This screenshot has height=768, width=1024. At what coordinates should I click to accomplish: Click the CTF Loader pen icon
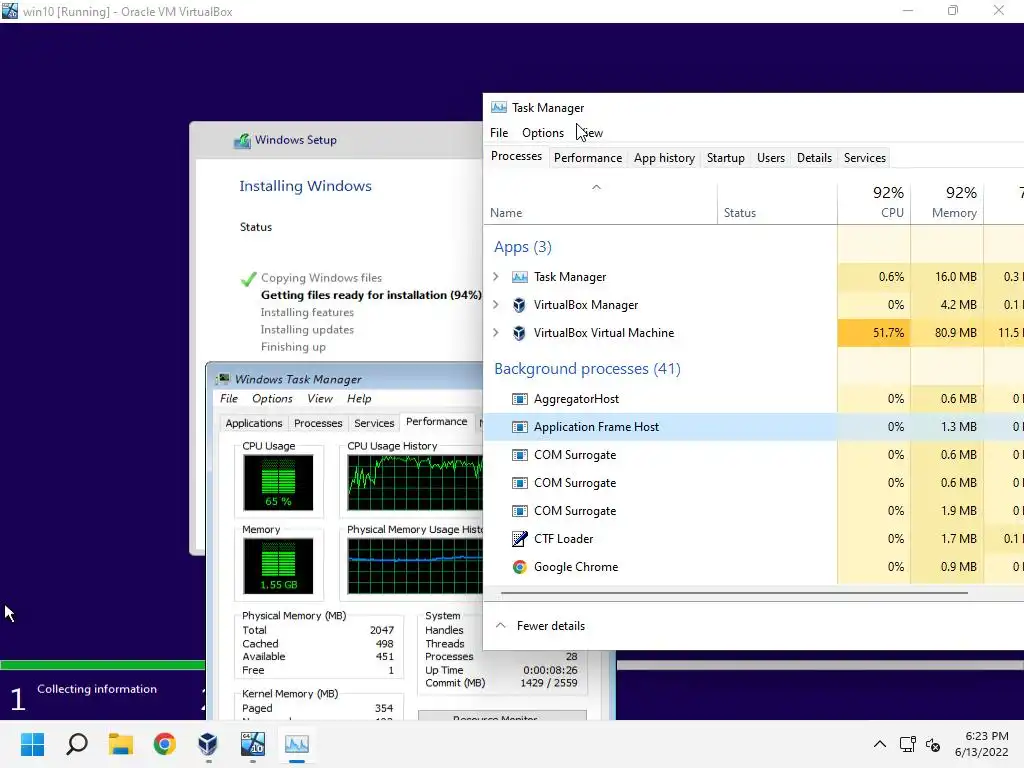pos(519,539)
